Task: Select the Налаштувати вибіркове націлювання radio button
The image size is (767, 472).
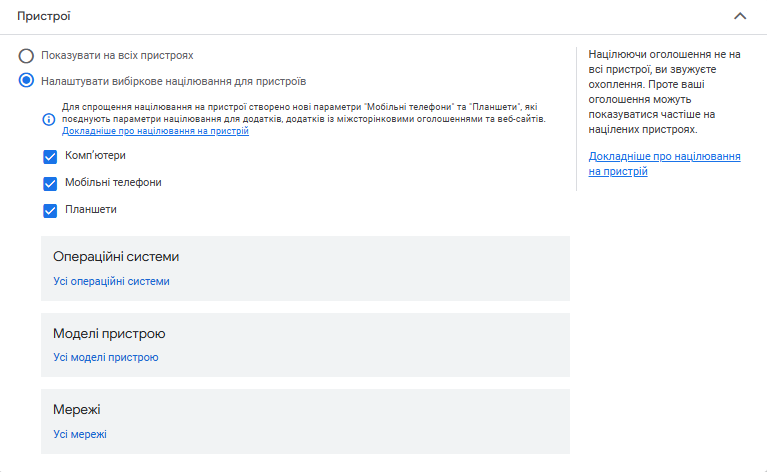Action: point(26,80)
